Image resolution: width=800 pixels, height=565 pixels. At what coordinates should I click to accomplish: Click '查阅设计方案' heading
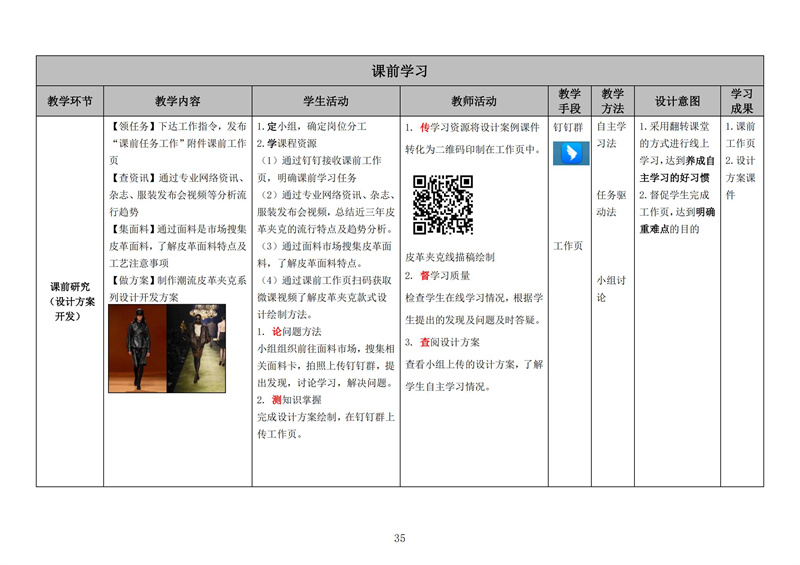[x=442, y=342]
